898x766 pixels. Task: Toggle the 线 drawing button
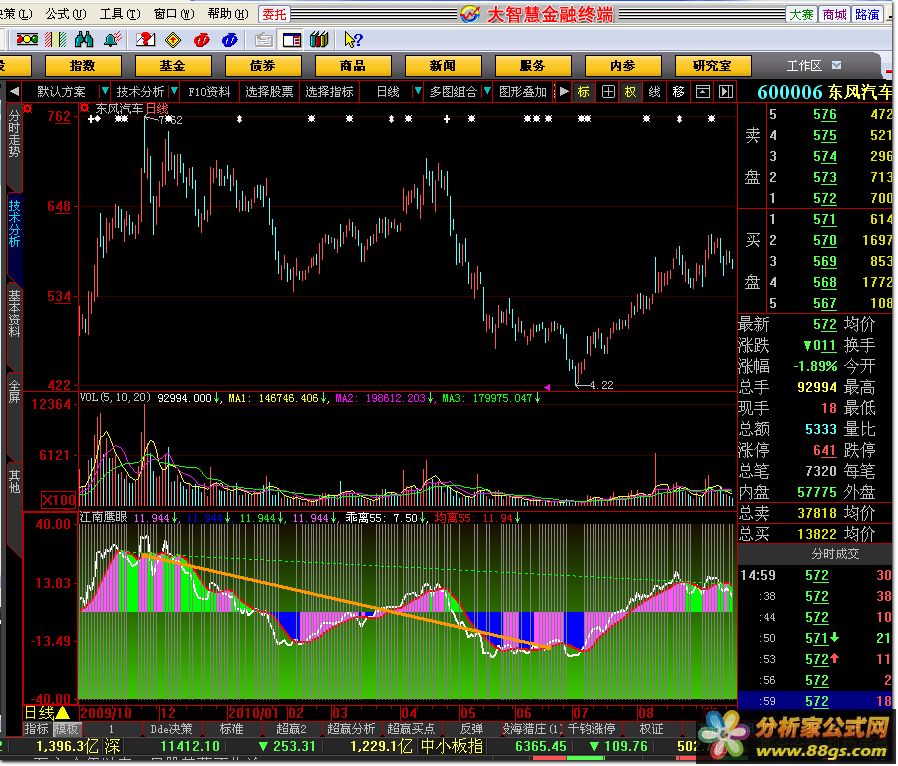pos(655,92)
